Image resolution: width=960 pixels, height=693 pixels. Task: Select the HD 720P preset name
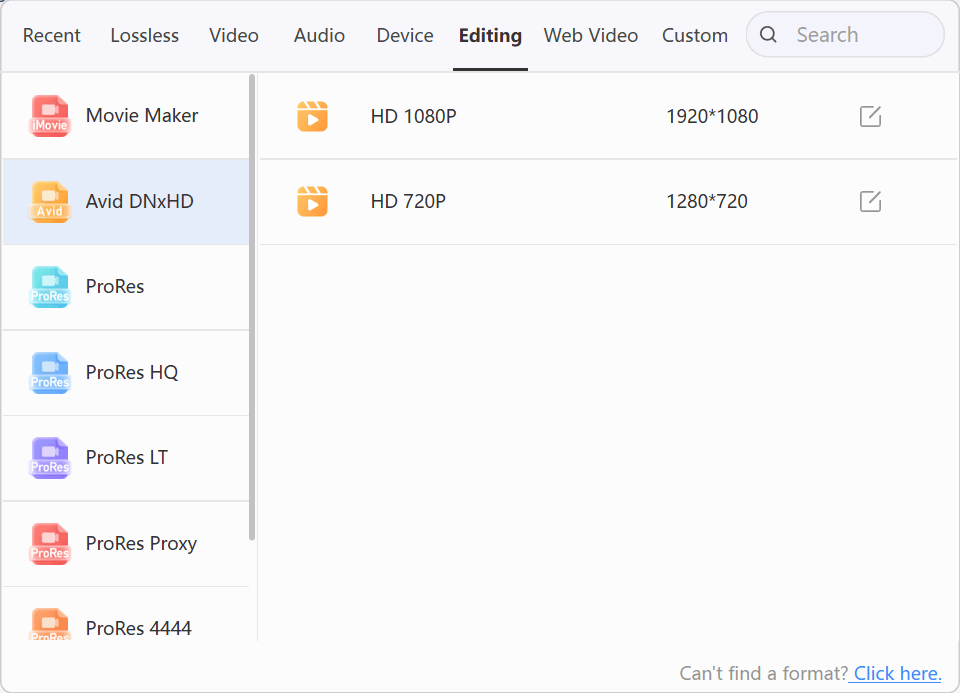(408, 201)
